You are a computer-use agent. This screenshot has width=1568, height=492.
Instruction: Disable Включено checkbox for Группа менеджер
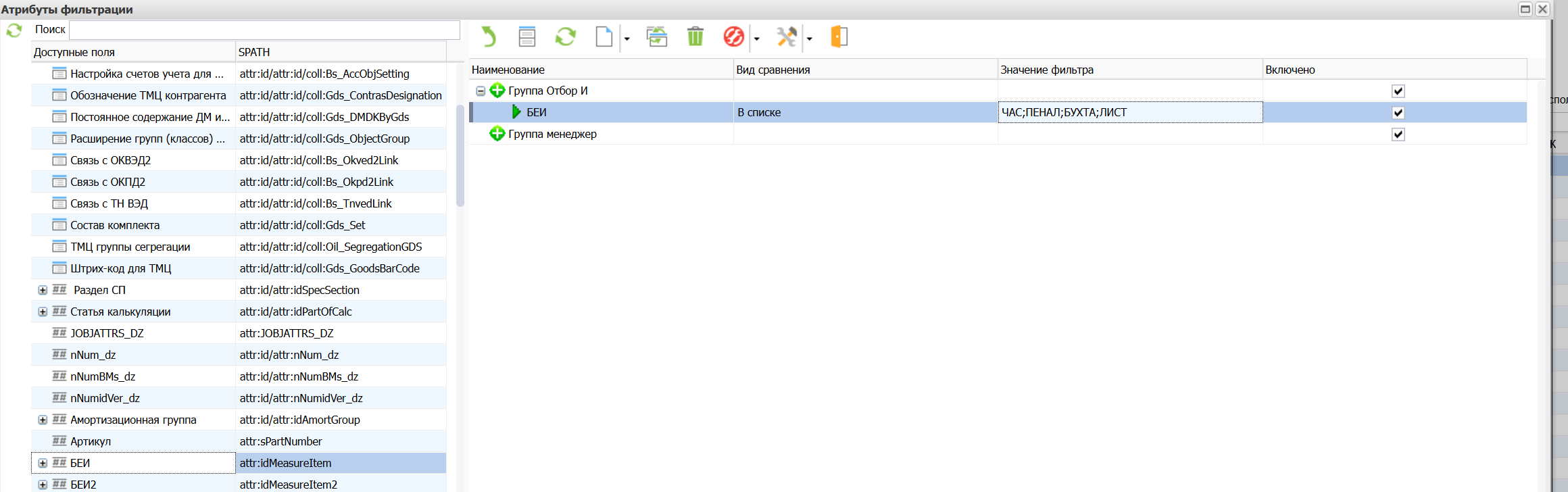point(1398,134)
